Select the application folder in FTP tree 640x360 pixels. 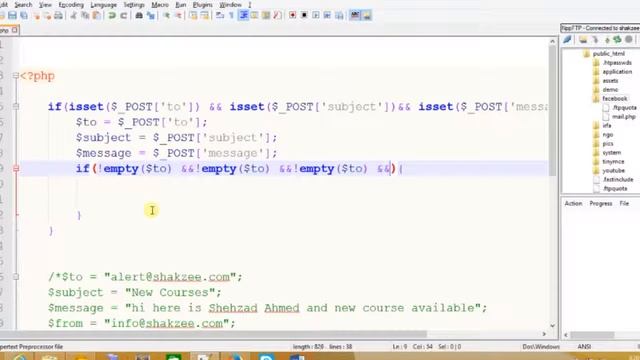click(617, 72)
